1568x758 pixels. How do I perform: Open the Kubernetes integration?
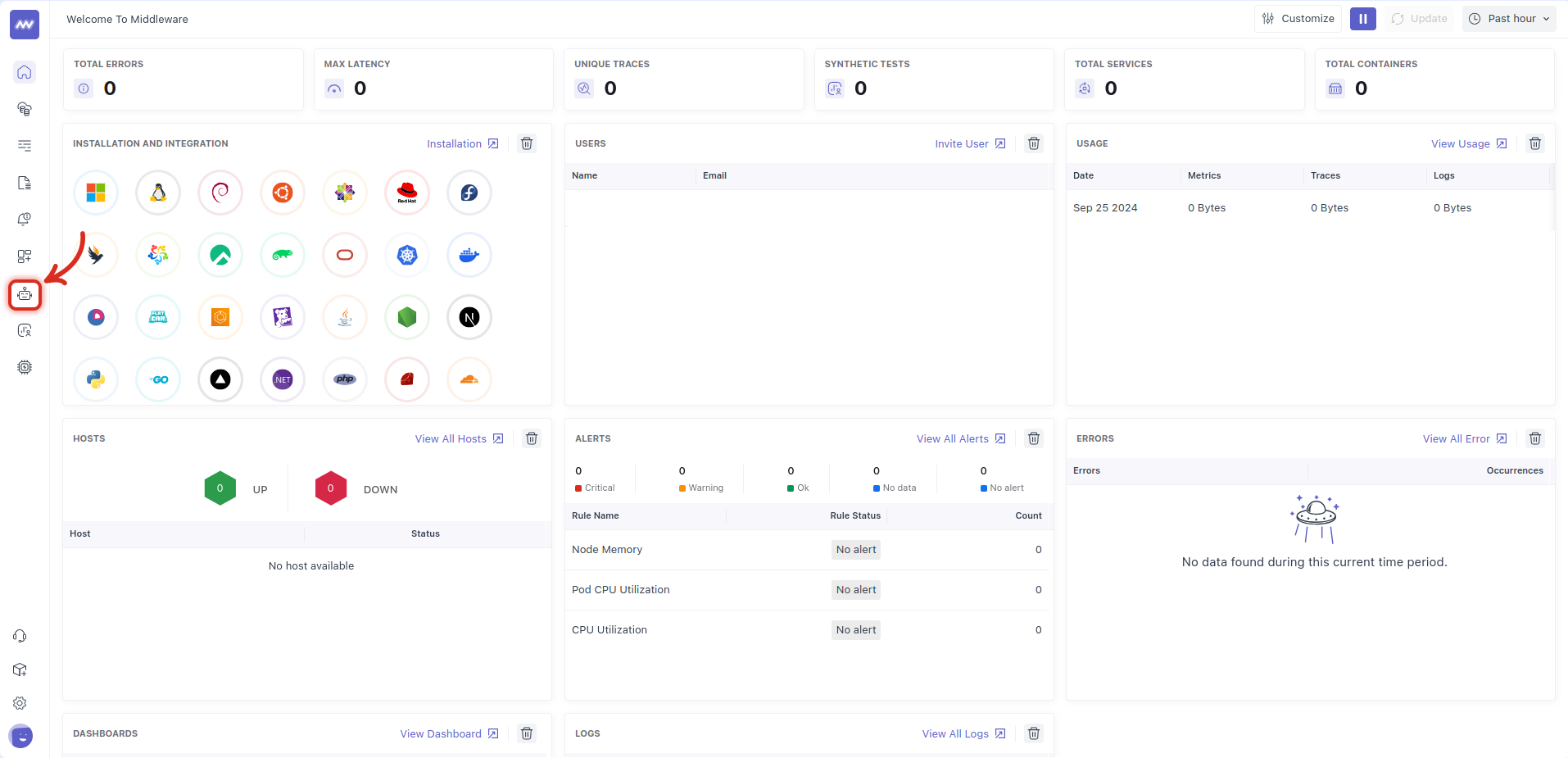pyautogui.click(x=406, y=255)
